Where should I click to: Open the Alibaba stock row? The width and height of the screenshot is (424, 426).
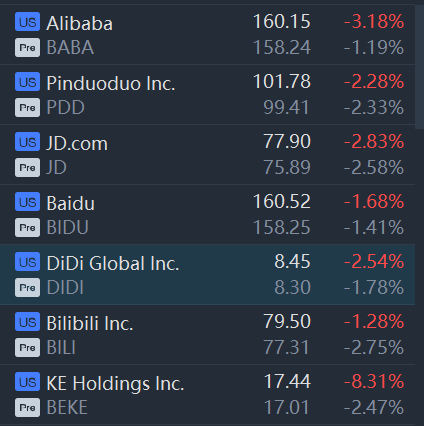[207, 34]
